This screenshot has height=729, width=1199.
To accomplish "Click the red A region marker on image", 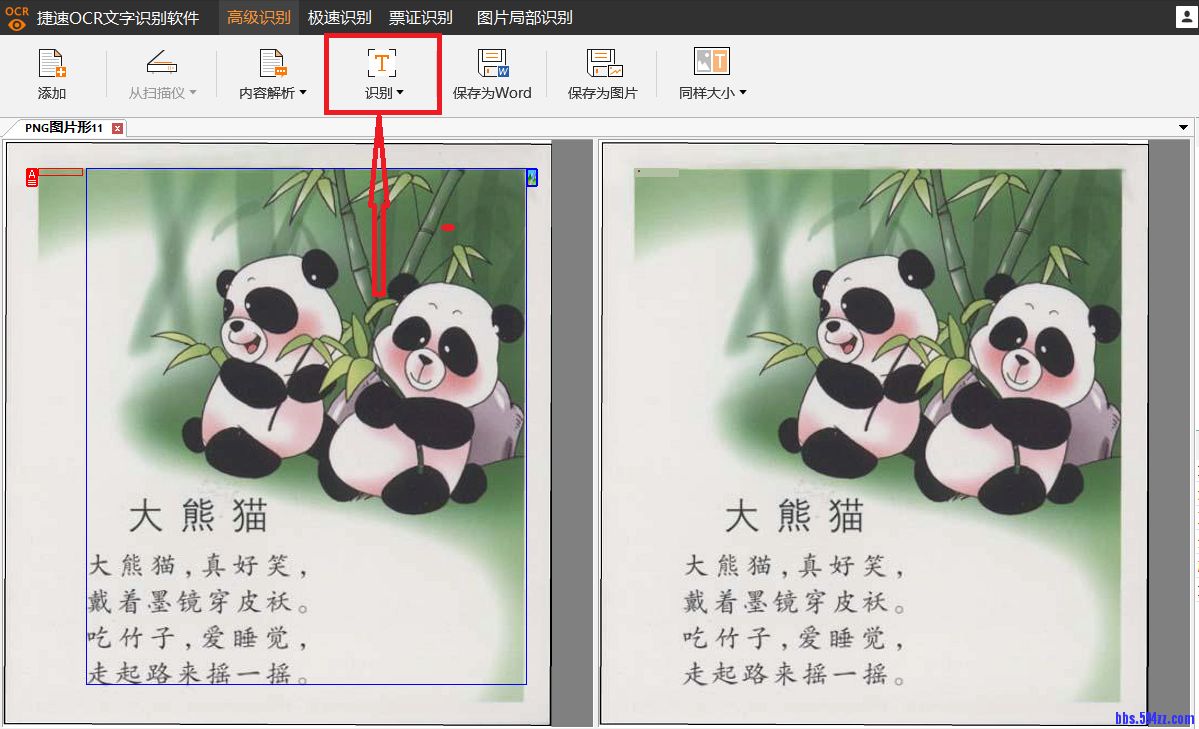I will click(x=30, y=176).
